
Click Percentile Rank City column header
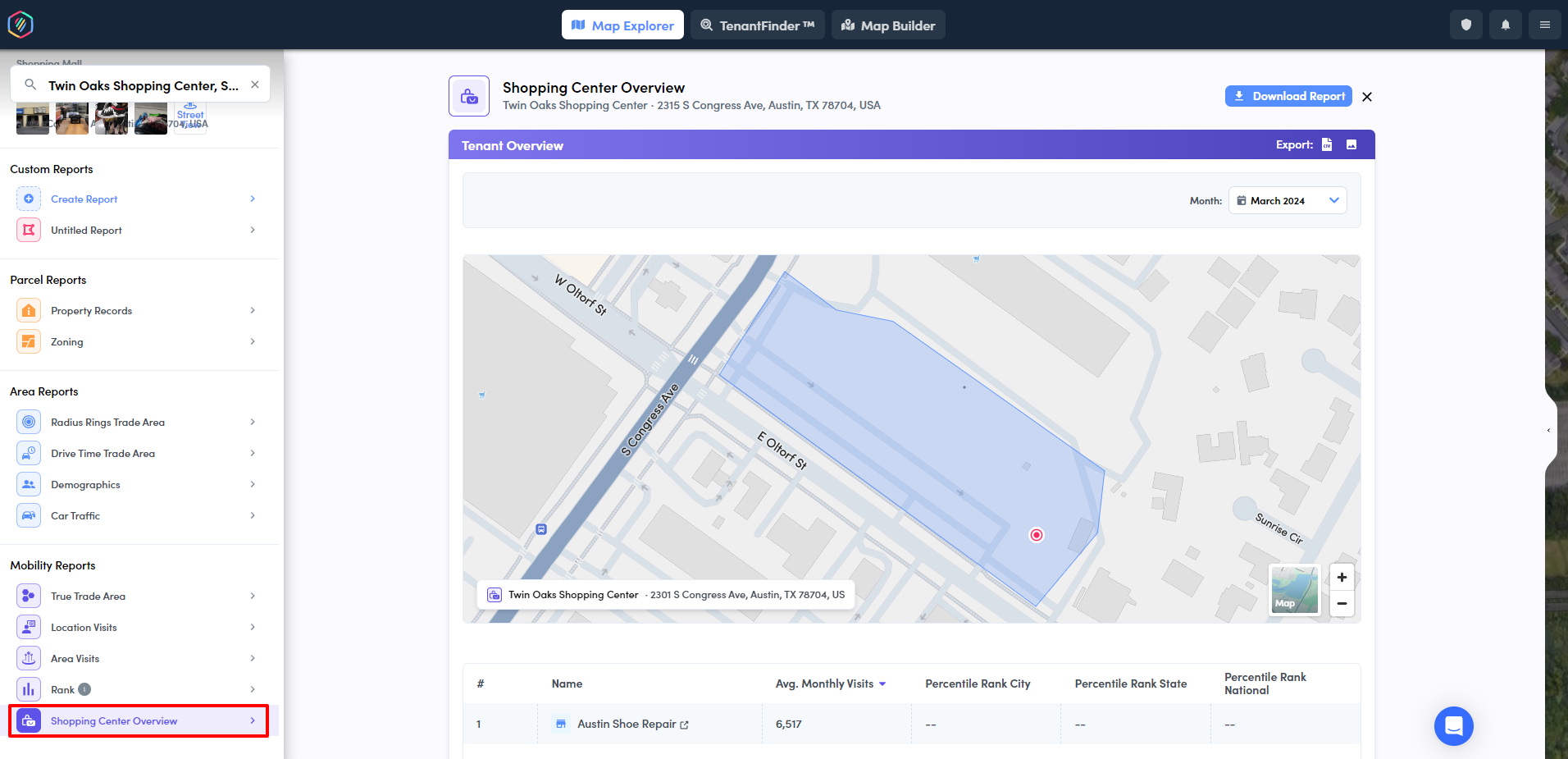[978, 684]
